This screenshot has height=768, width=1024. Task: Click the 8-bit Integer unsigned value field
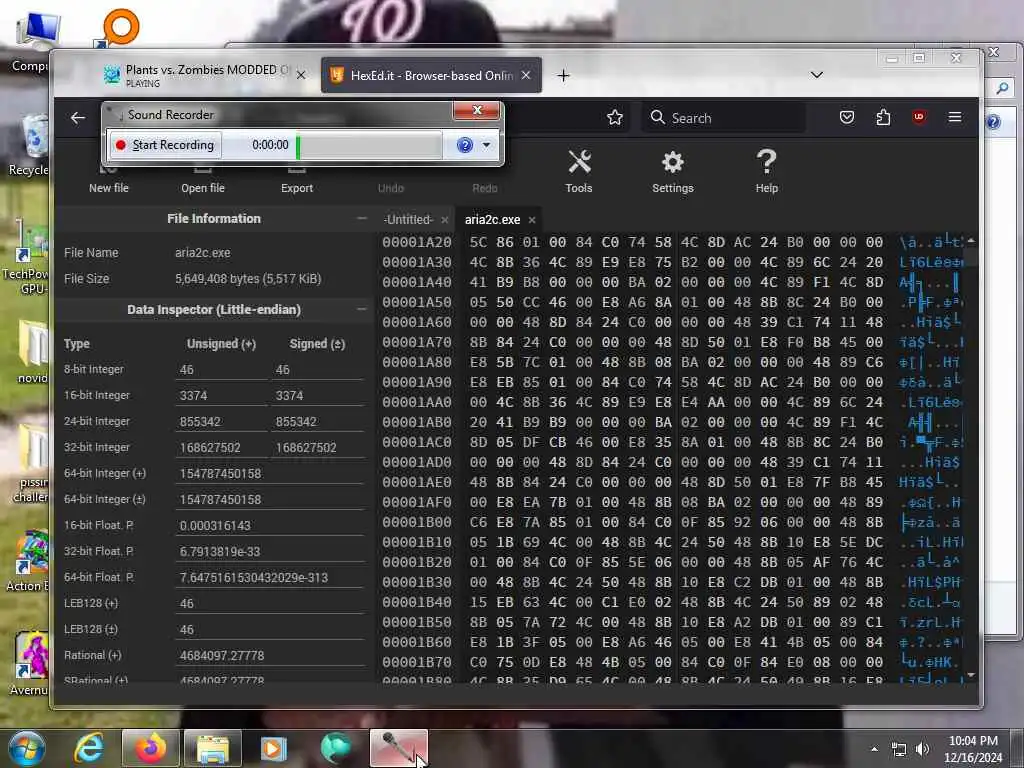click(221, 370)
